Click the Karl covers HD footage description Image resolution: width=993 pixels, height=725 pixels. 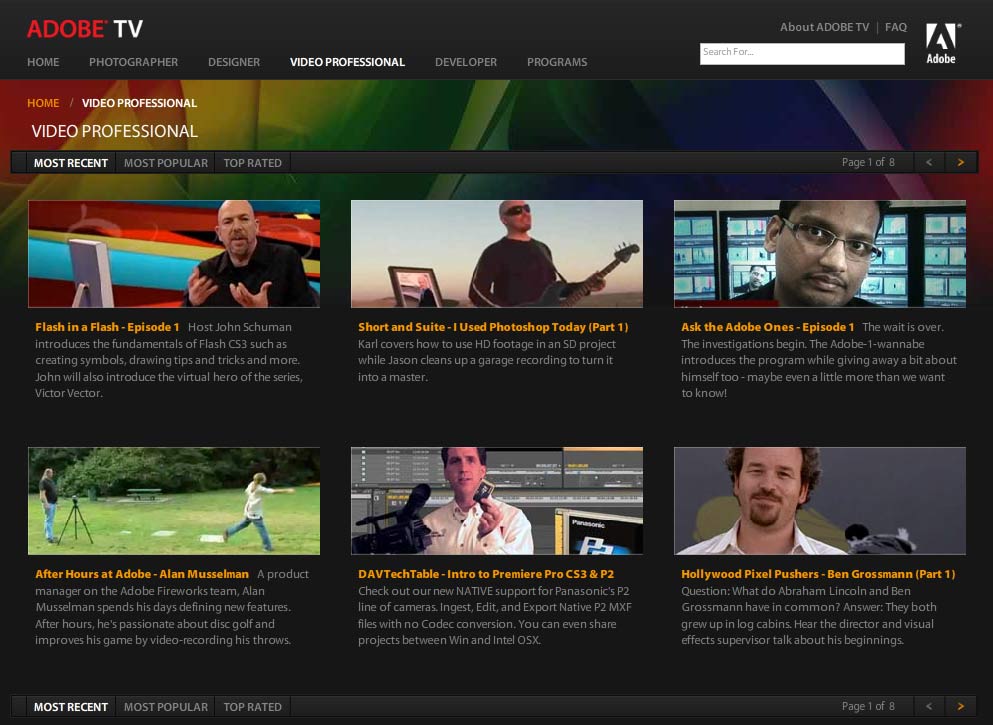pyautogui.click(x=486, y=360)
